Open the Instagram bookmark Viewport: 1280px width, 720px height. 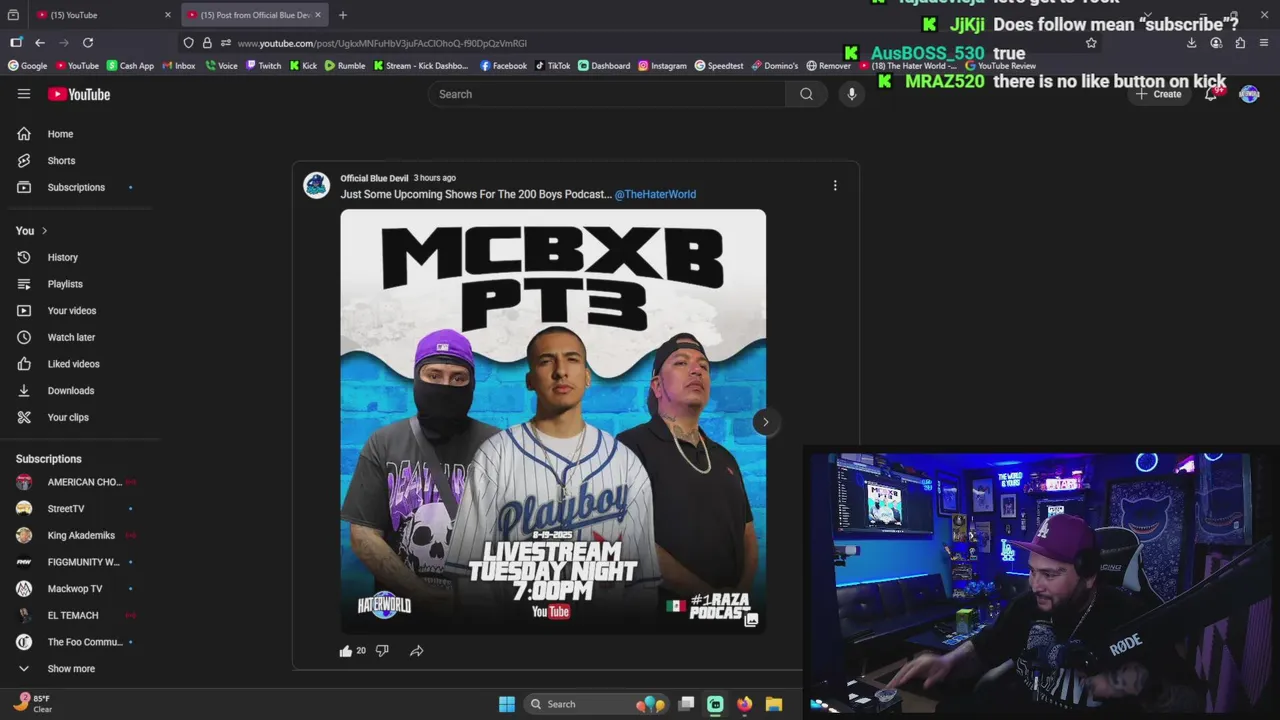(662, 66)
